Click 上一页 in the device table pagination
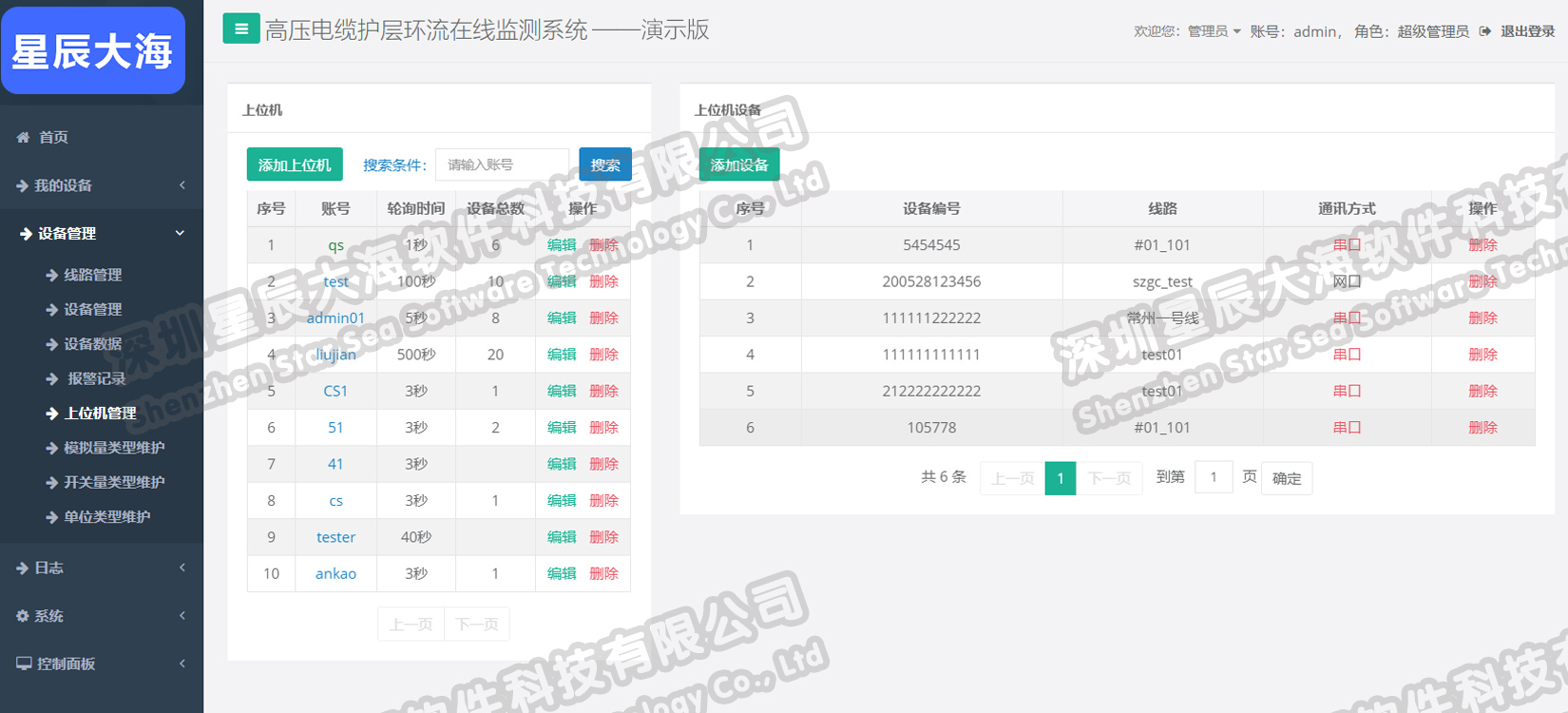This screenshot has height=713, width=1568. [x=1012, y=478]
